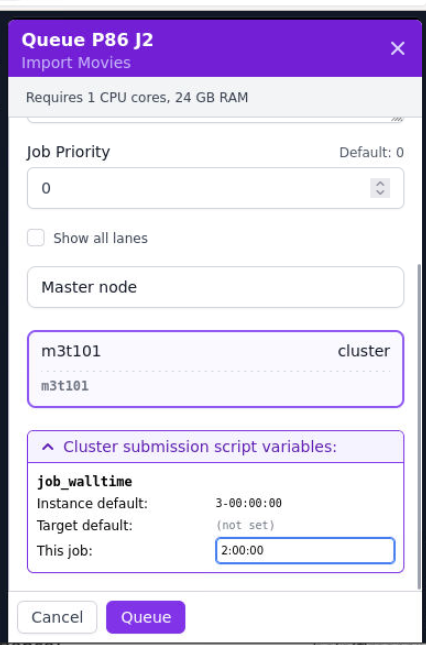The height and width of the screenshot is (645, 426).
Task: Click the Cluster submission script variables header
Action: click(x=215, y=447)
